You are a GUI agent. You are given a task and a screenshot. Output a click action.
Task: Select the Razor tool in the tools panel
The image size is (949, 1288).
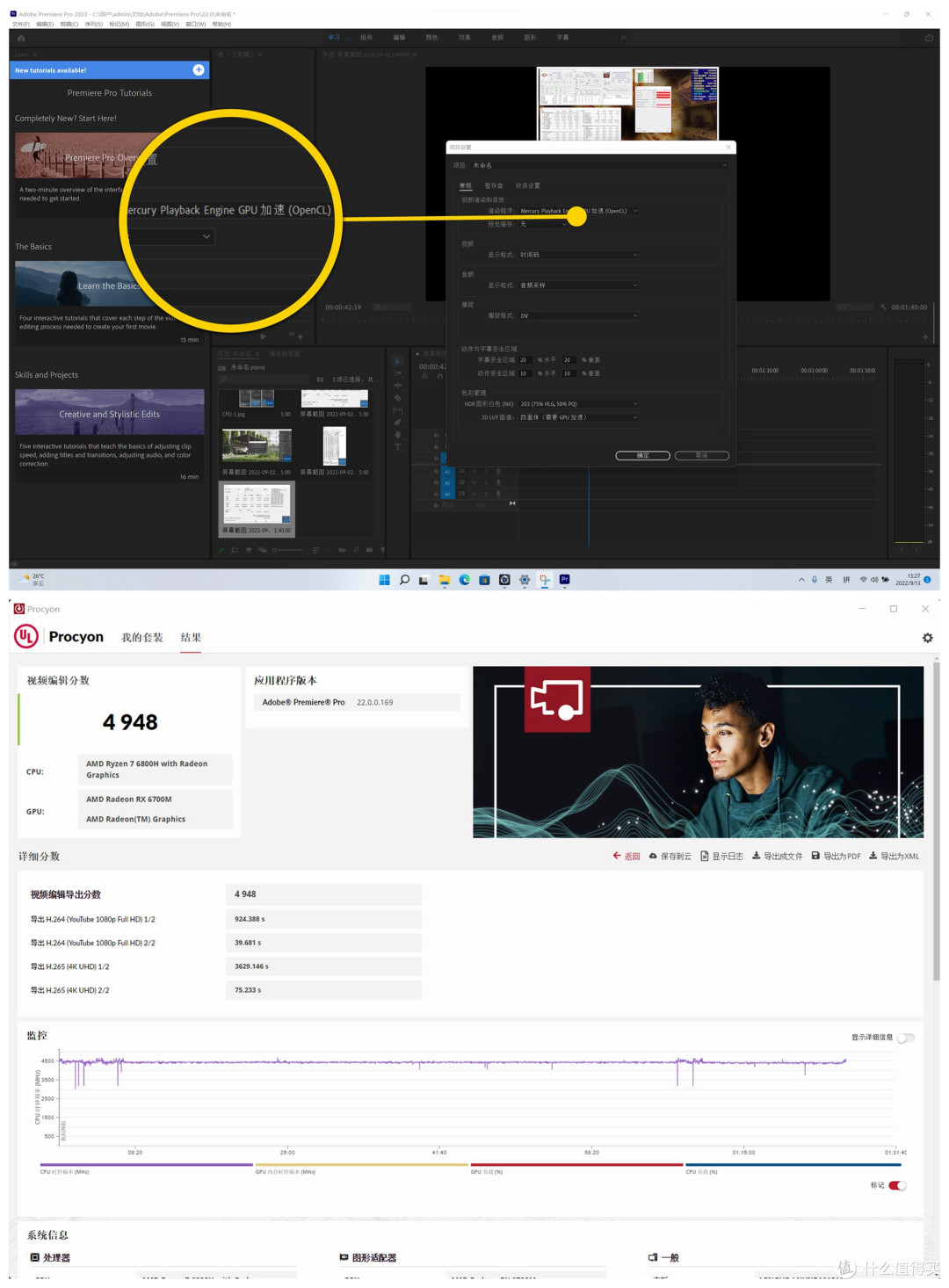point(398,398)
